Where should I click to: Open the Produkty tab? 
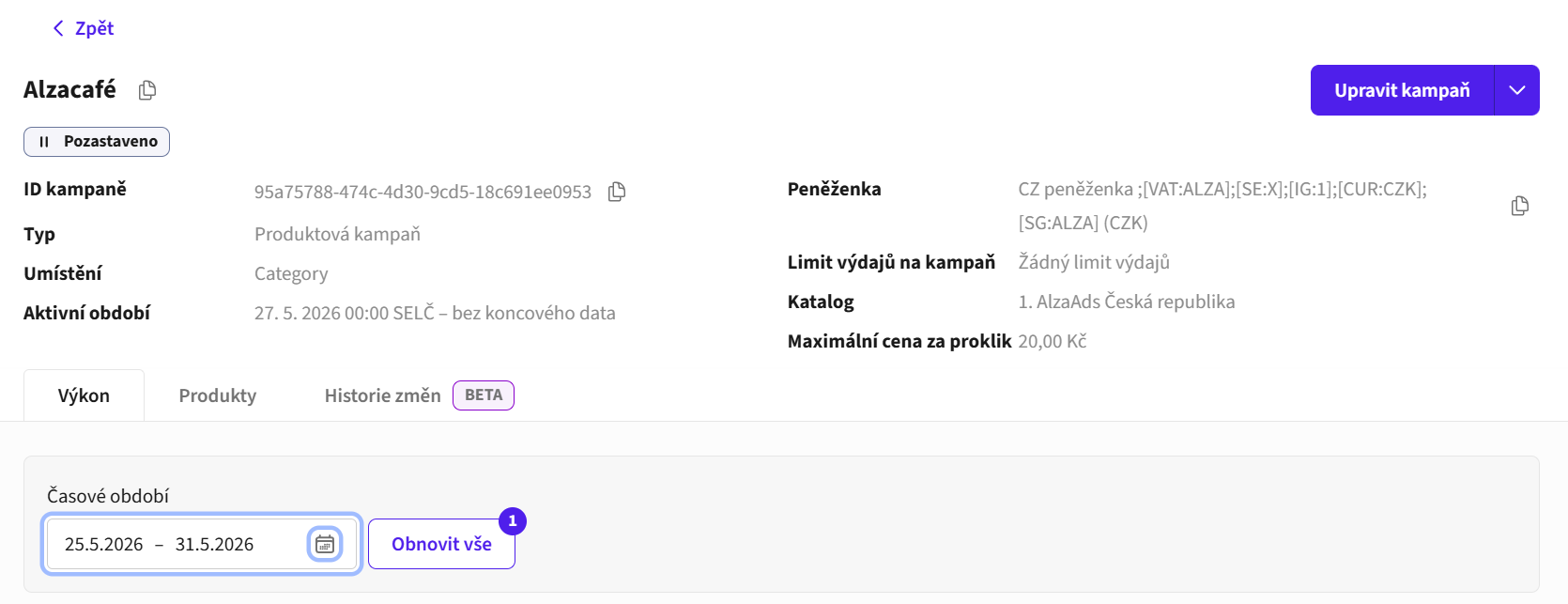tap(218, 395)
